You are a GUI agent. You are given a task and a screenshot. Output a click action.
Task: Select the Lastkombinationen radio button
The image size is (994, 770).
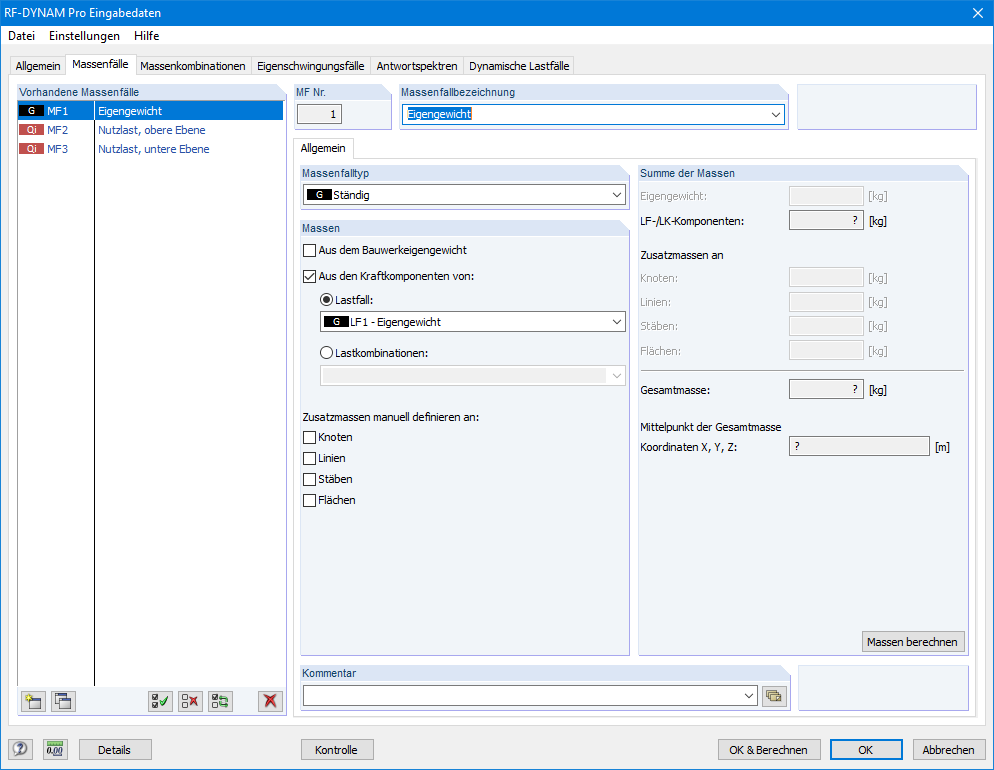pyautogui.click(x=326, y=353)
